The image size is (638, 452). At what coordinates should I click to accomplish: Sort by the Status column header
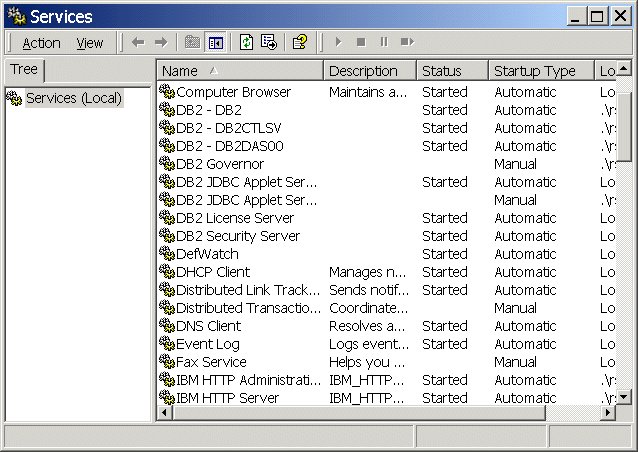pyautogui.click(x=452, y=71)
